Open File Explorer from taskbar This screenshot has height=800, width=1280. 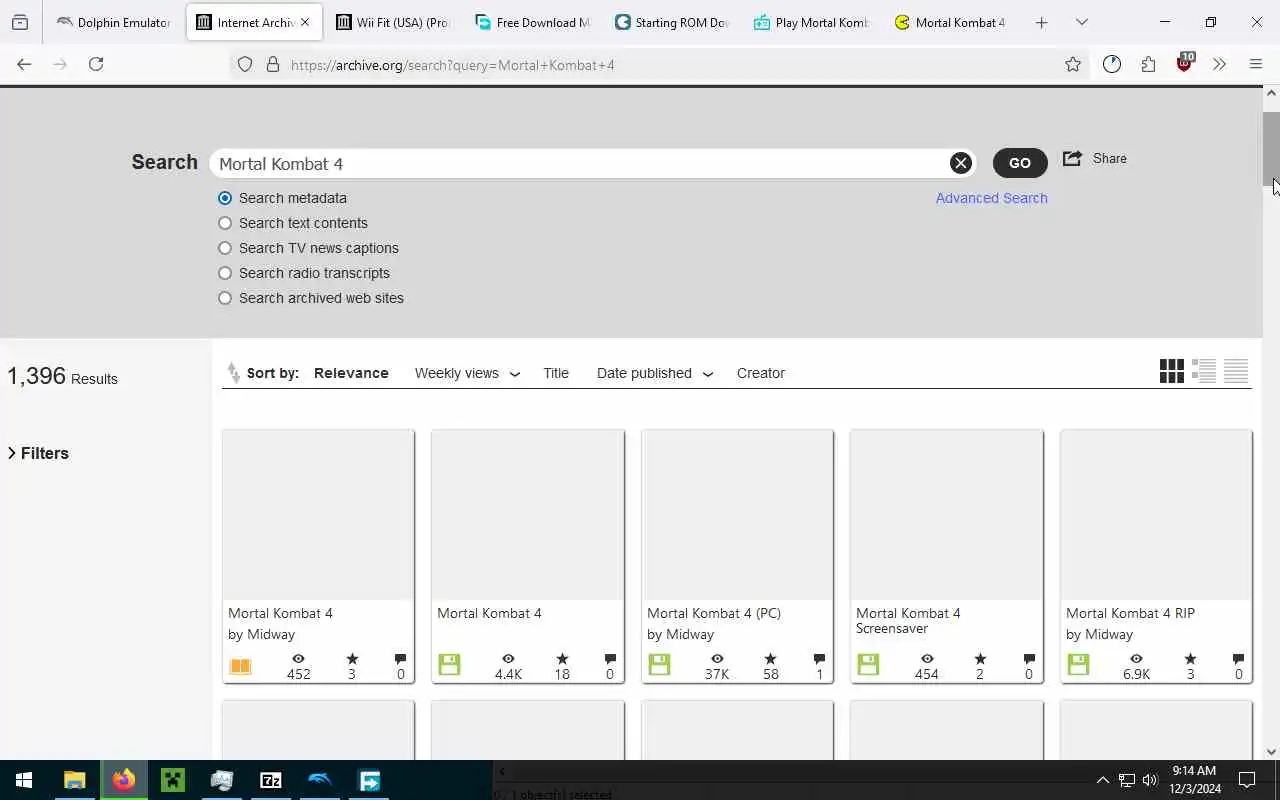[x=75, y=780]
